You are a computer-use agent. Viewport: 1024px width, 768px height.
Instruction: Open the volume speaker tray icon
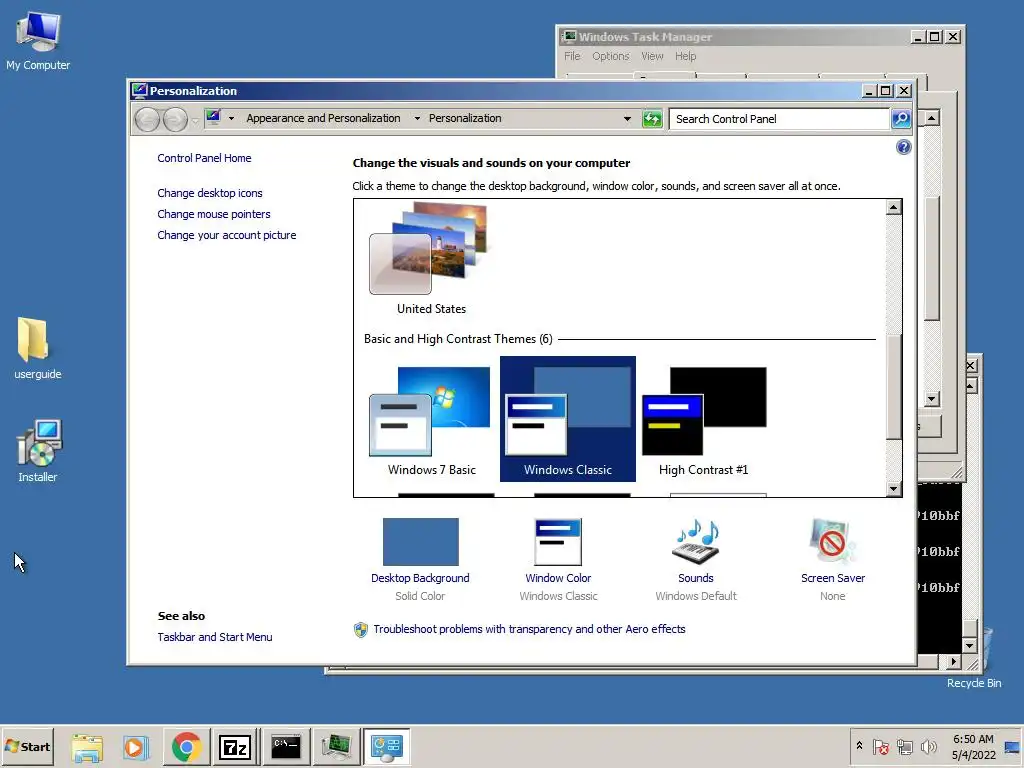pyautogui.click(x=928, y=746)
